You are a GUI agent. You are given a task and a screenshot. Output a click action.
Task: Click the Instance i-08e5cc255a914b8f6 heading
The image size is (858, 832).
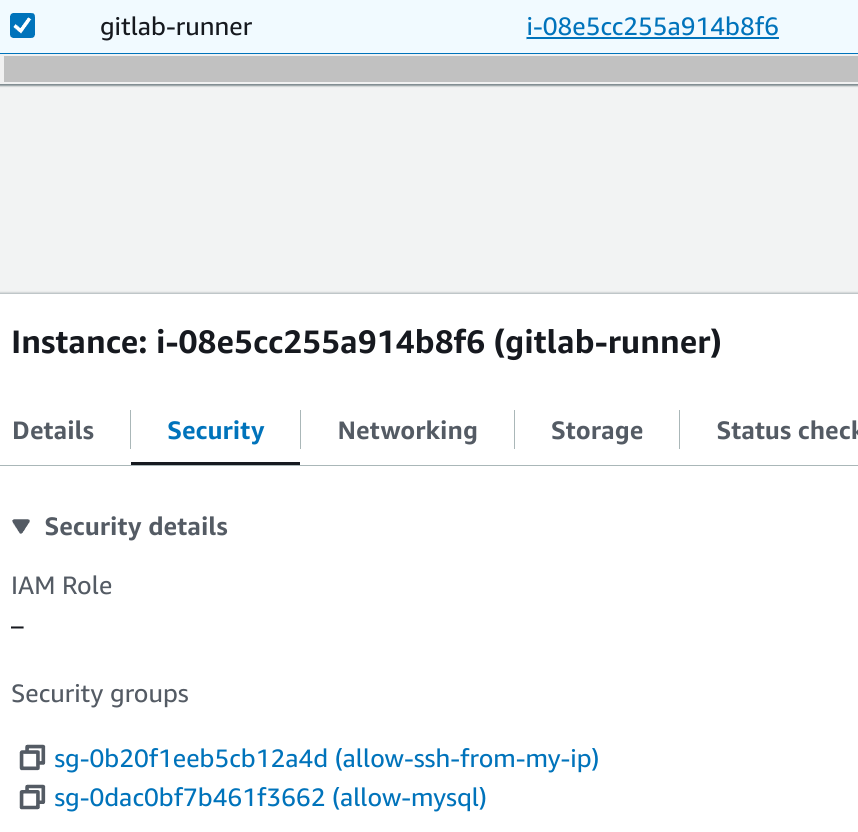tap(366, 343)
